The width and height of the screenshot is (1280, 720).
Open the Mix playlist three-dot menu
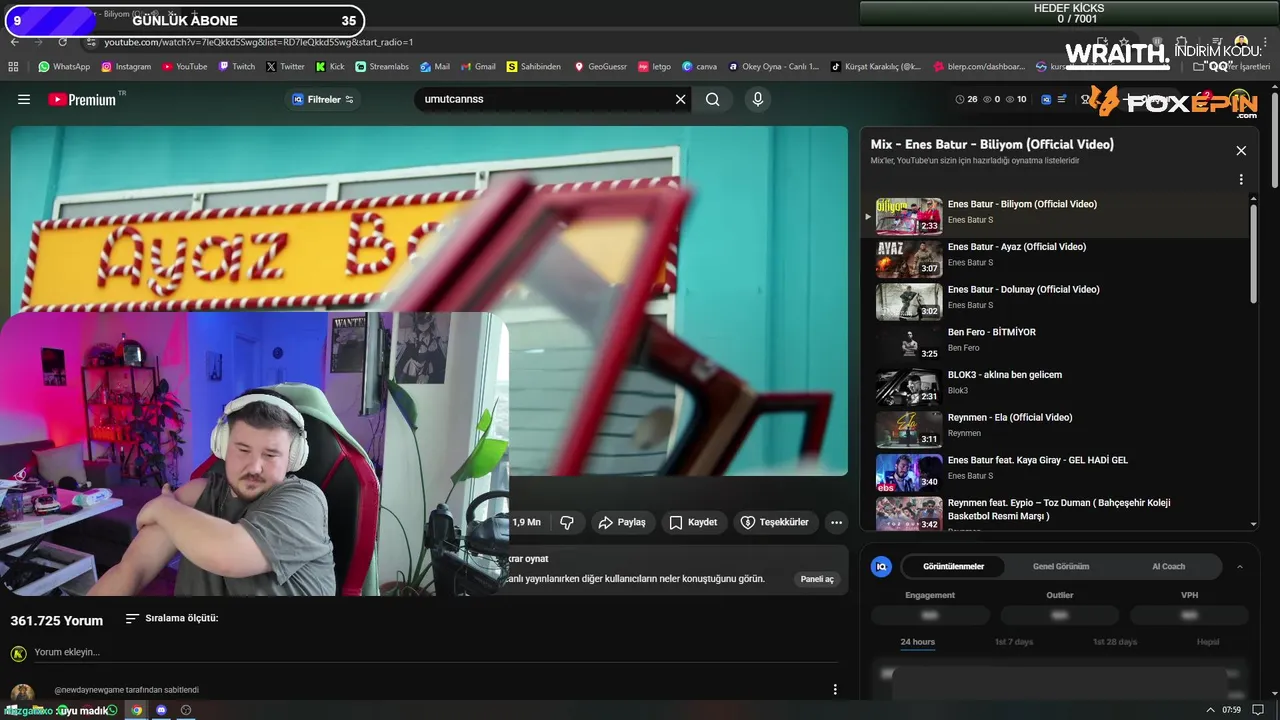pos(1241,180)
